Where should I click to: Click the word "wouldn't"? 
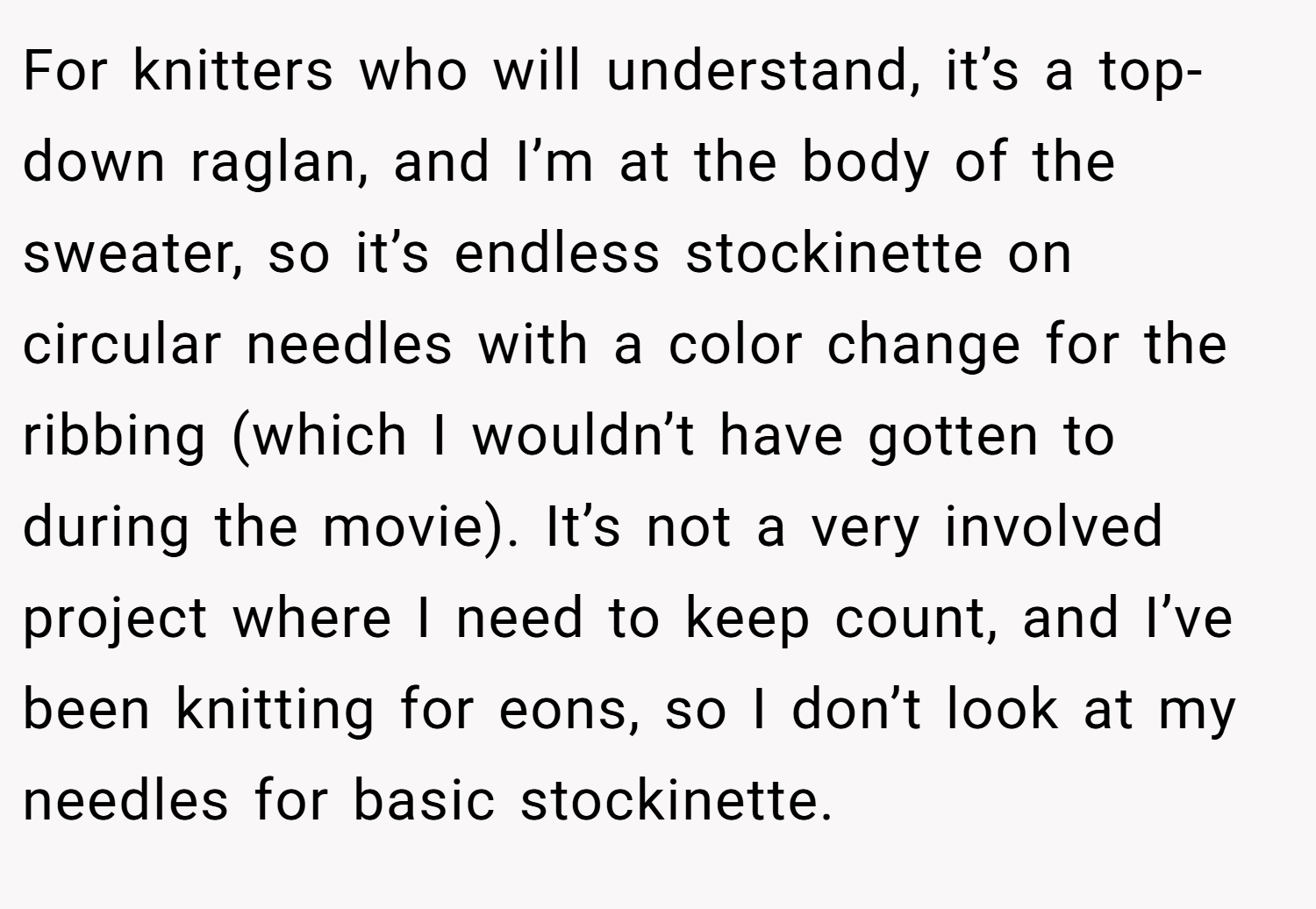click(584, 434)
